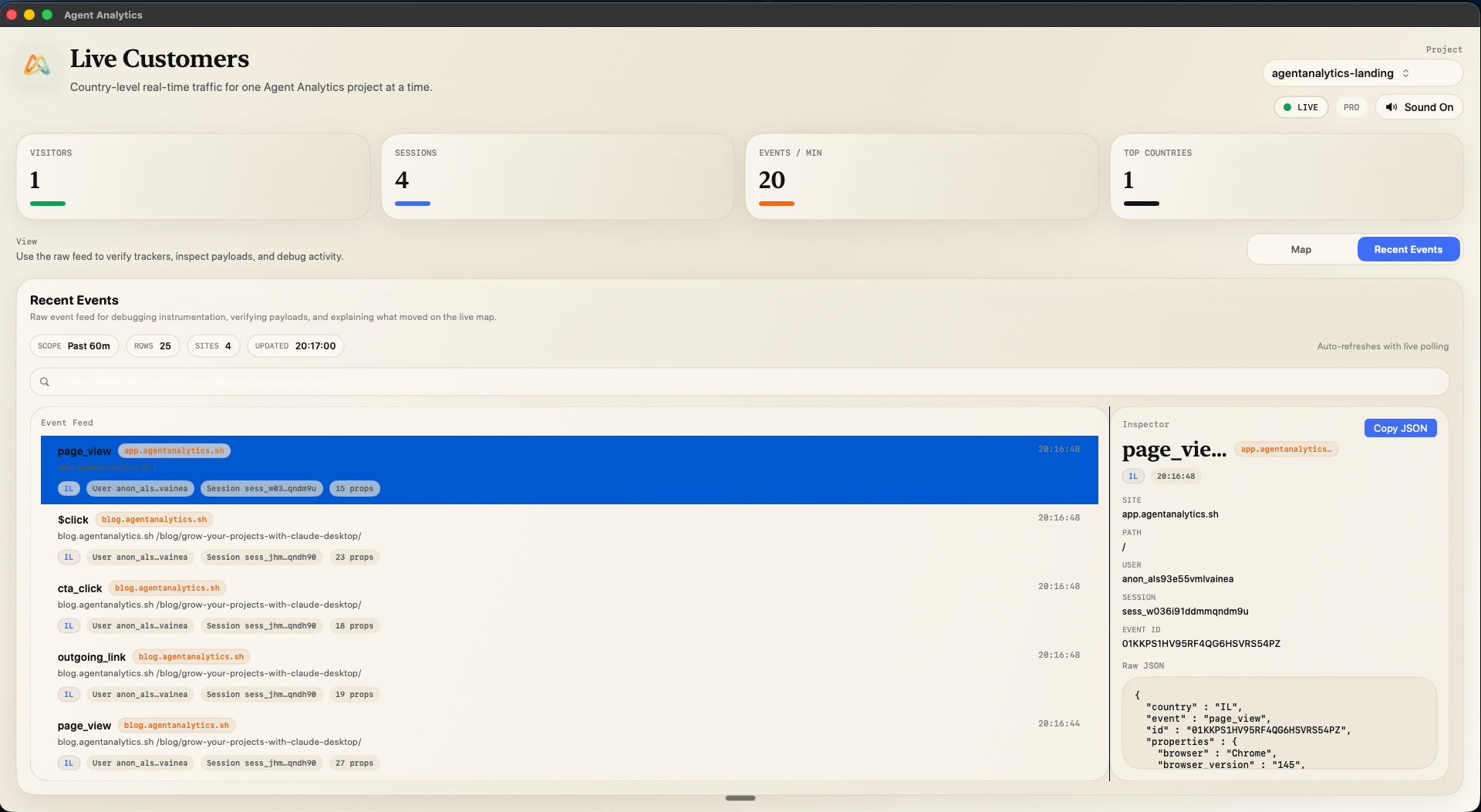Click the speaker icon next to Sound On
1481x812 pixels.
pyautogui.click(x=1391, y=107)
